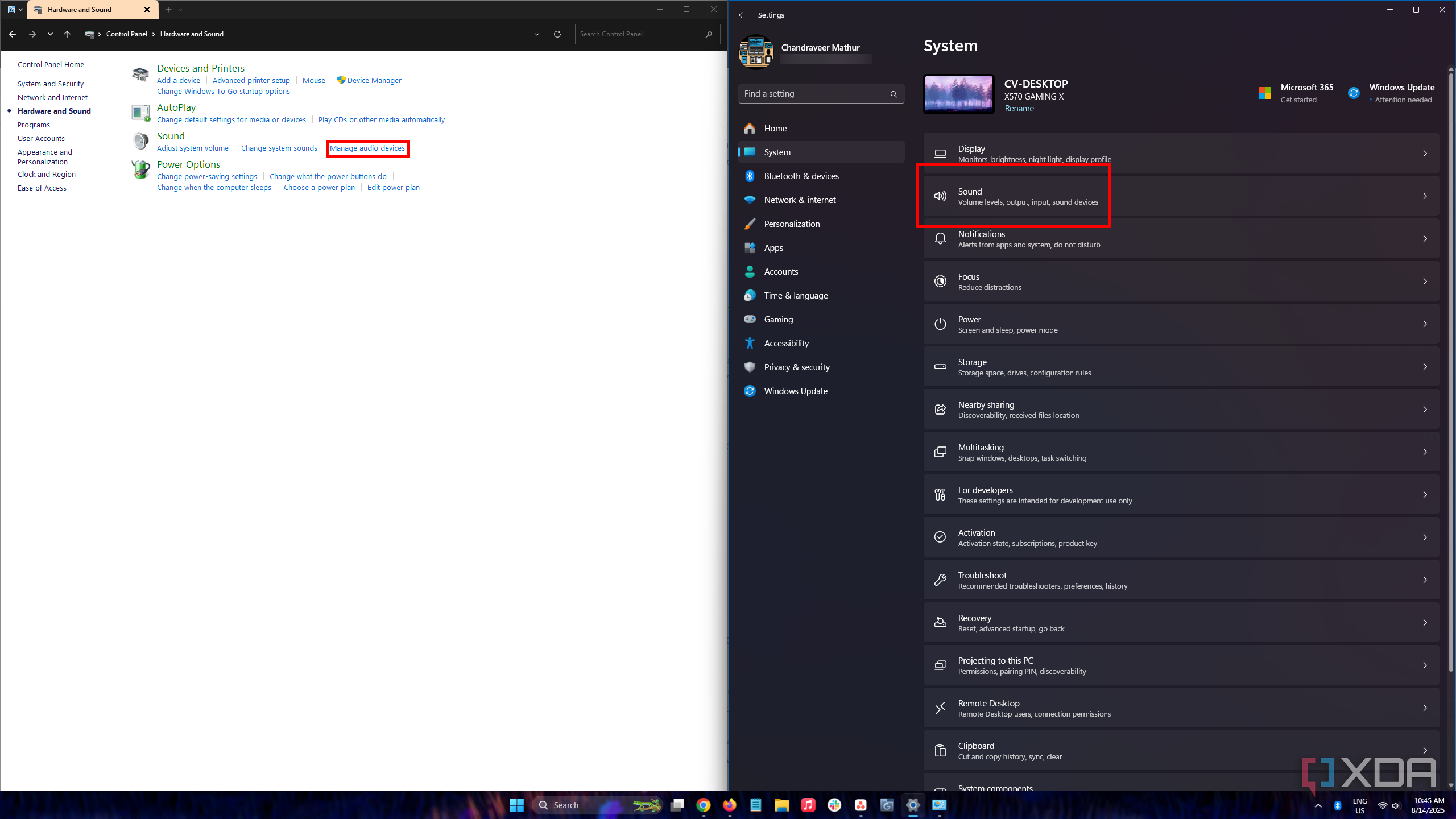Launch Chrome from taskbar
Screen dimensions: 1456x819
704,805
